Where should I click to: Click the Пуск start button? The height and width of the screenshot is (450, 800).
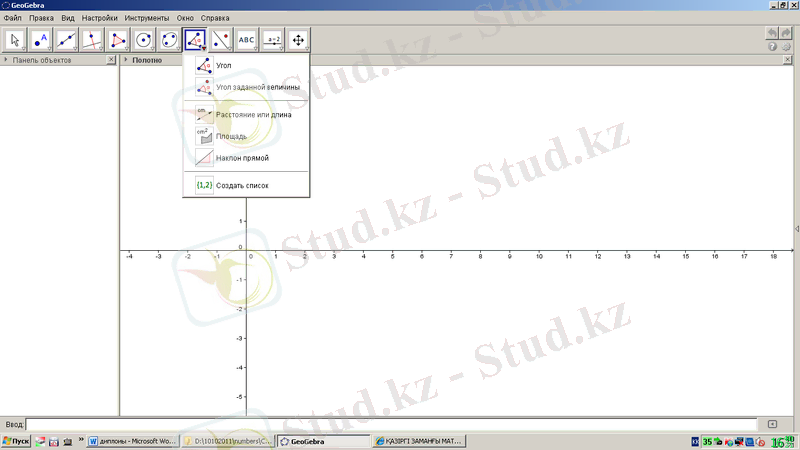click(16, 441)
